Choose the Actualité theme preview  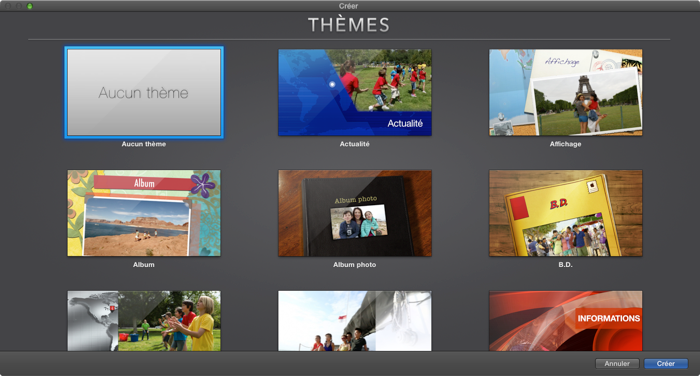(355, 92)
